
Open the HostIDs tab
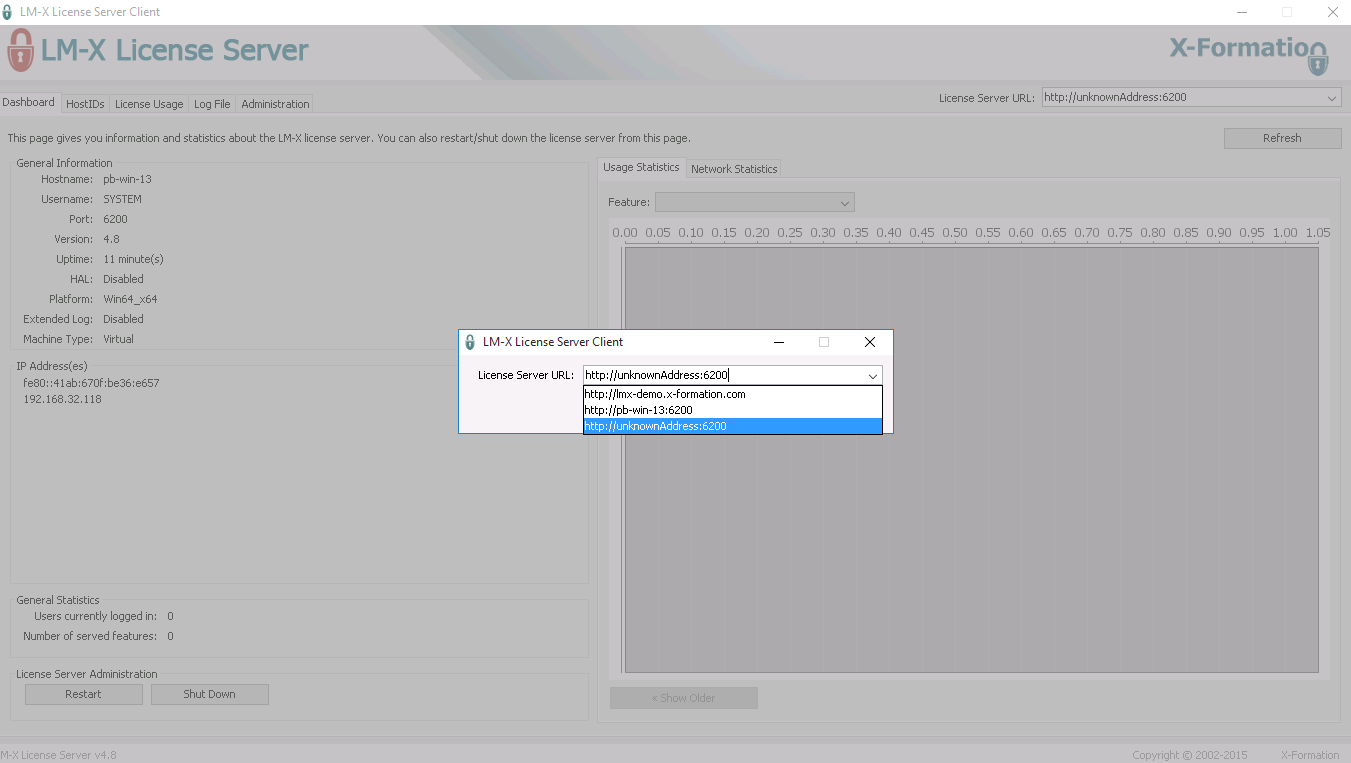pyautogui.click(x=85, y=104)
